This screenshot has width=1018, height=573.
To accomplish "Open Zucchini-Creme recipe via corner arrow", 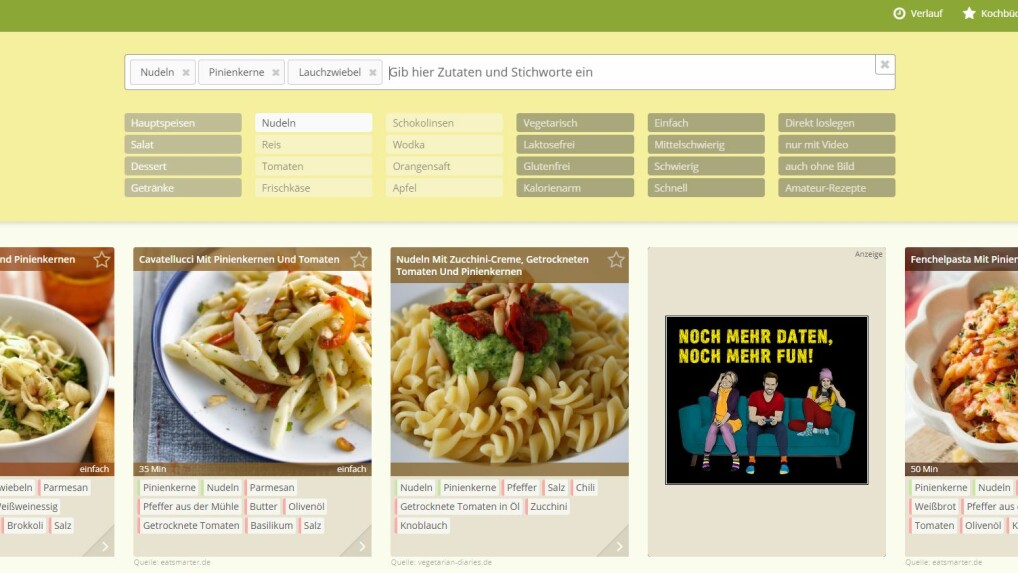I will tap(618, 546).
